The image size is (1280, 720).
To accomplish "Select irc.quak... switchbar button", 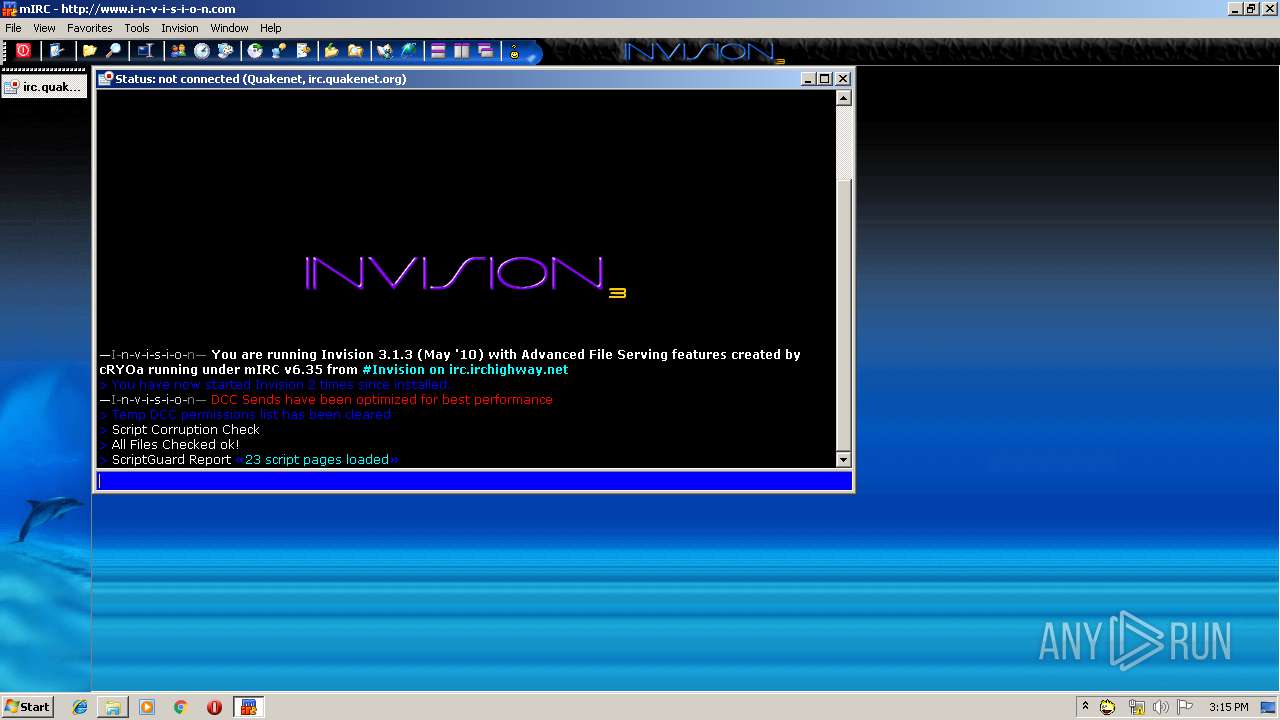I will [44, 87].
